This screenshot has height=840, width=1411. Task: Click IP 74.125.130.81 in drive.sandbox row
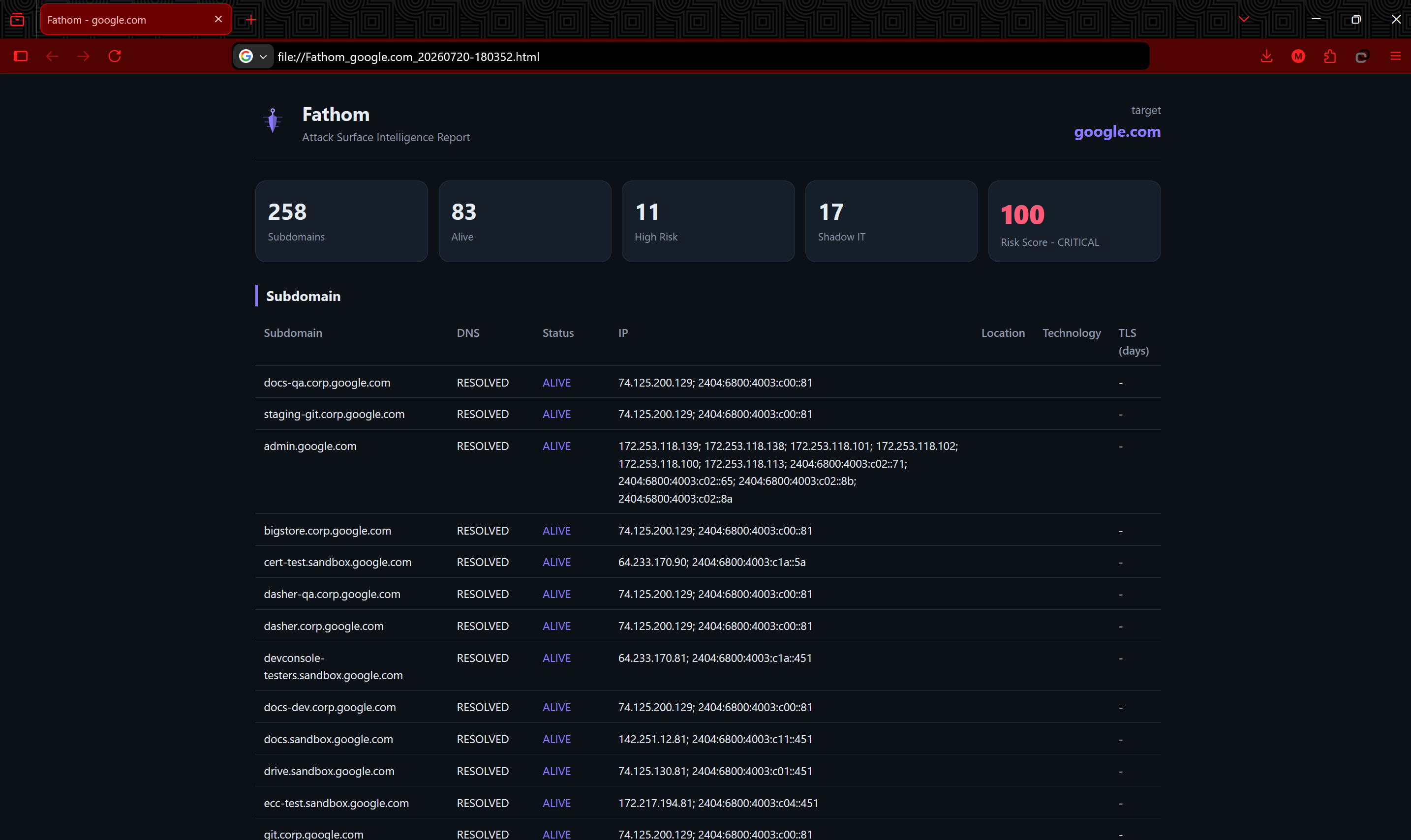pos(652,771)
